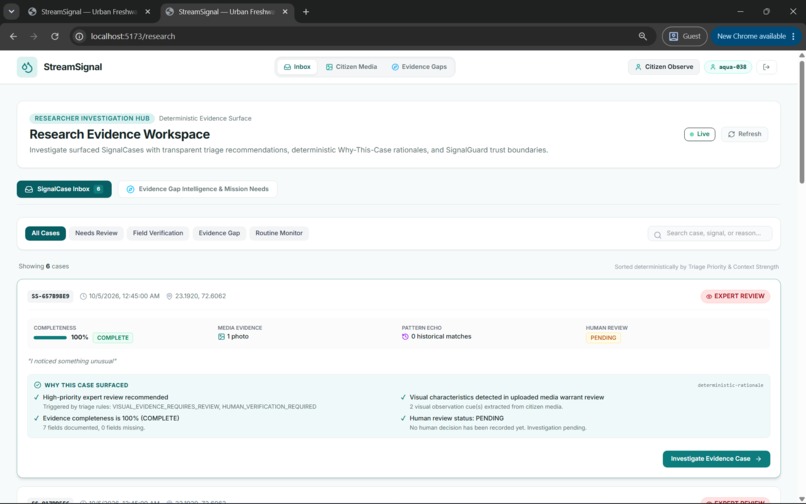Image resolution: width=806 pixels, height=504 pixels.
Task: Click the forward navigation arrow
Action: [34, 37]
